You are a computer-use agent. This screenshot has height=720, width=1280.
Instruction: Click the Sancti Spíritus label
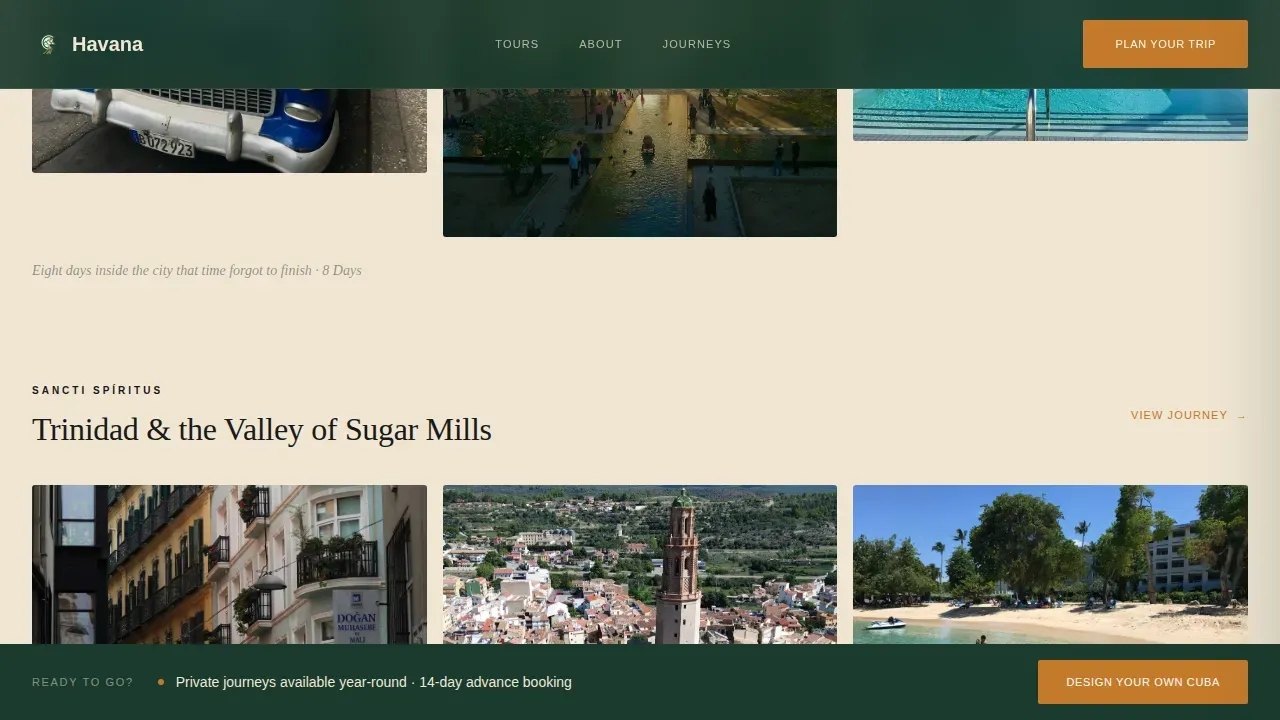click(97, 390)
